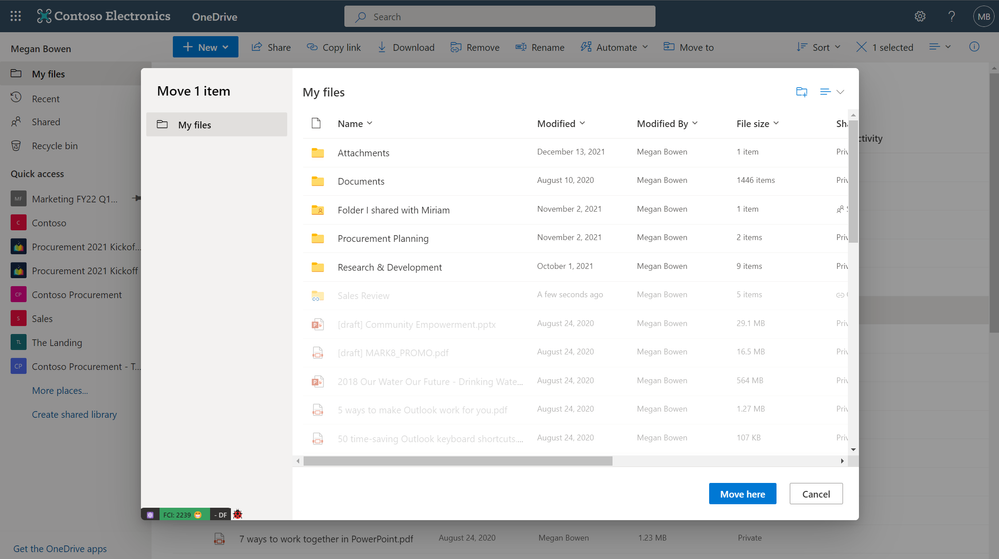
Task: Open the Modified column header dropdown
Action: 561,124
